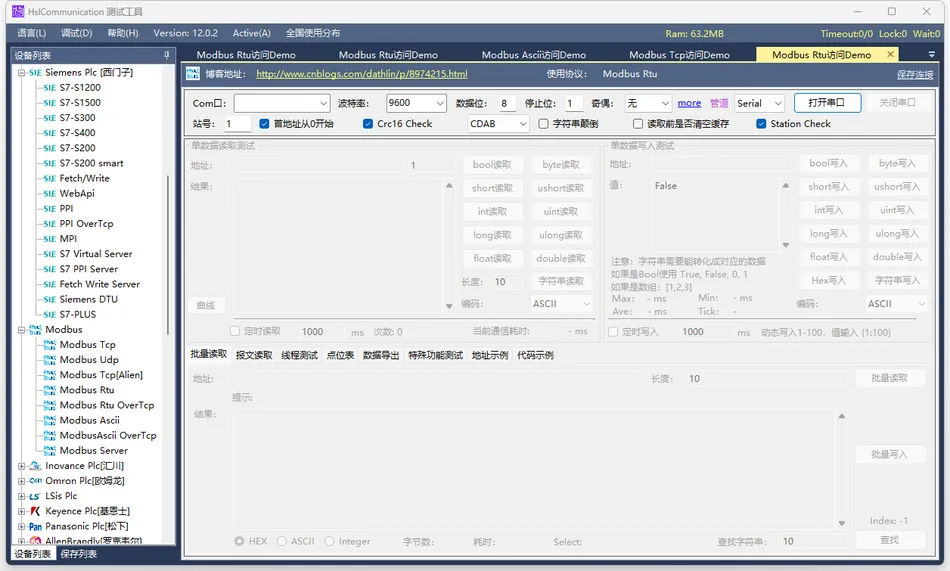Open the 调试(D) menu
Viewport: 950px width, 571px height.
(76, 33)
